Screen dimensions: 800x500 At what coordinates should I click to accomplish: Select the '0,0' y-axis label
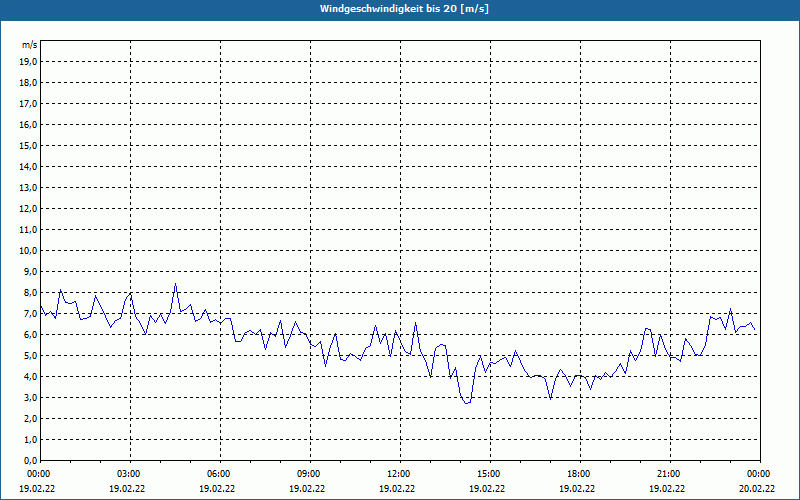(x=30, y=460)
